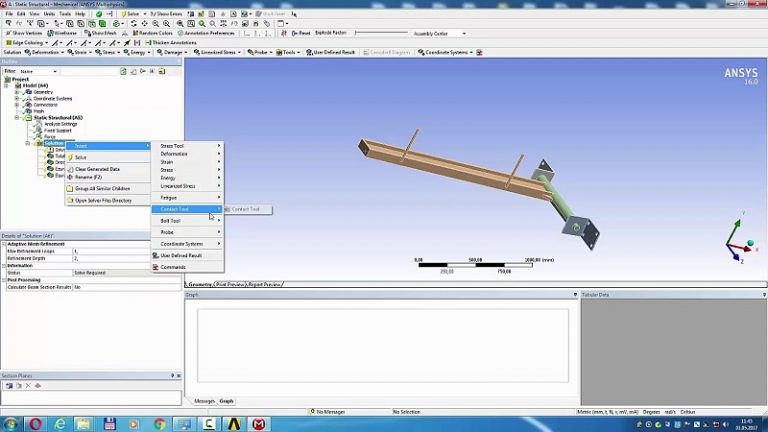Open the View menu
This screenshot has width=768, height=432.
tap(35, 14)
